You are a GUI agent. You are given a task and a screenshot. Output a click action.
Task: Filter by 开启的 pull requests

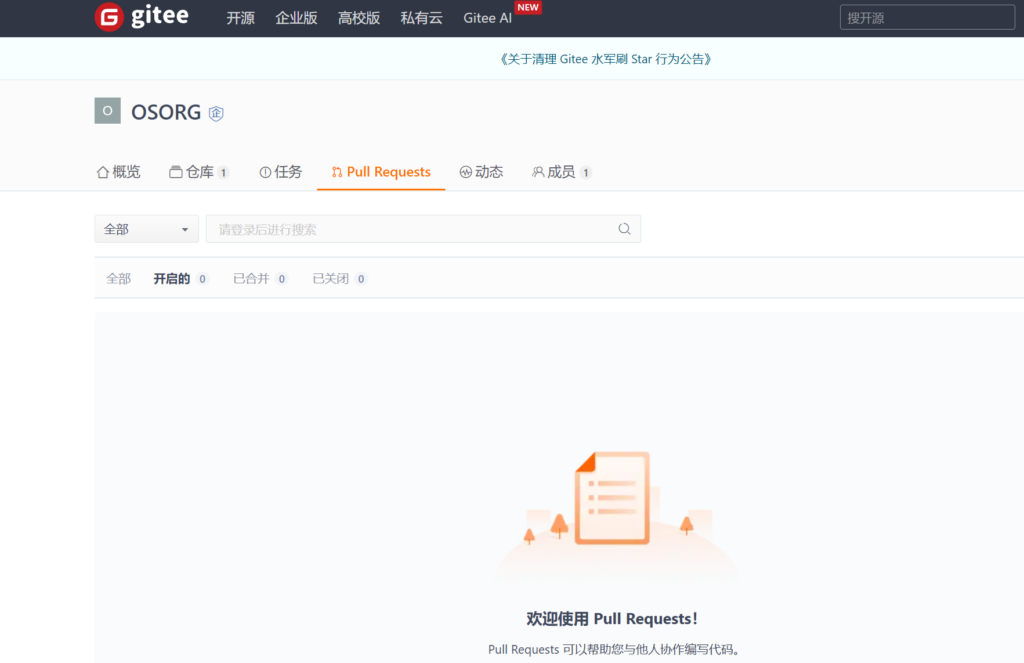[x=180, y=279]
